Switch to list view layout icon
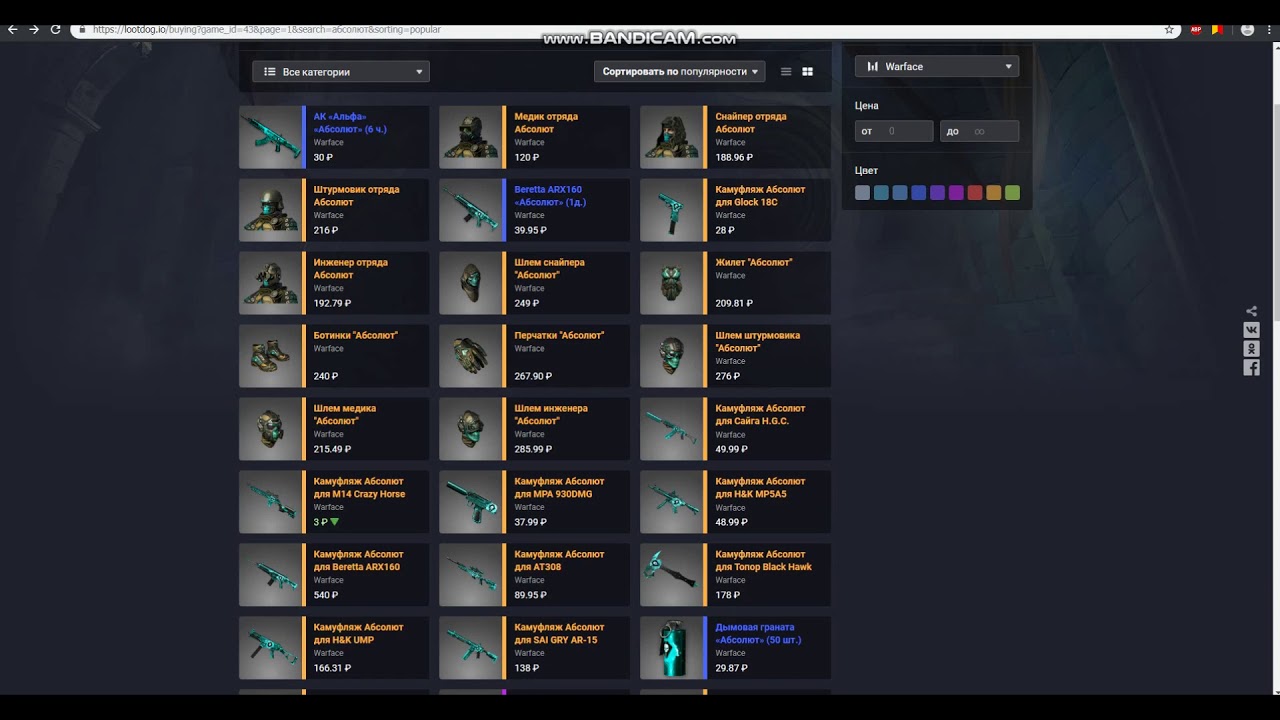1280x720 pixels. coord(786,72)
